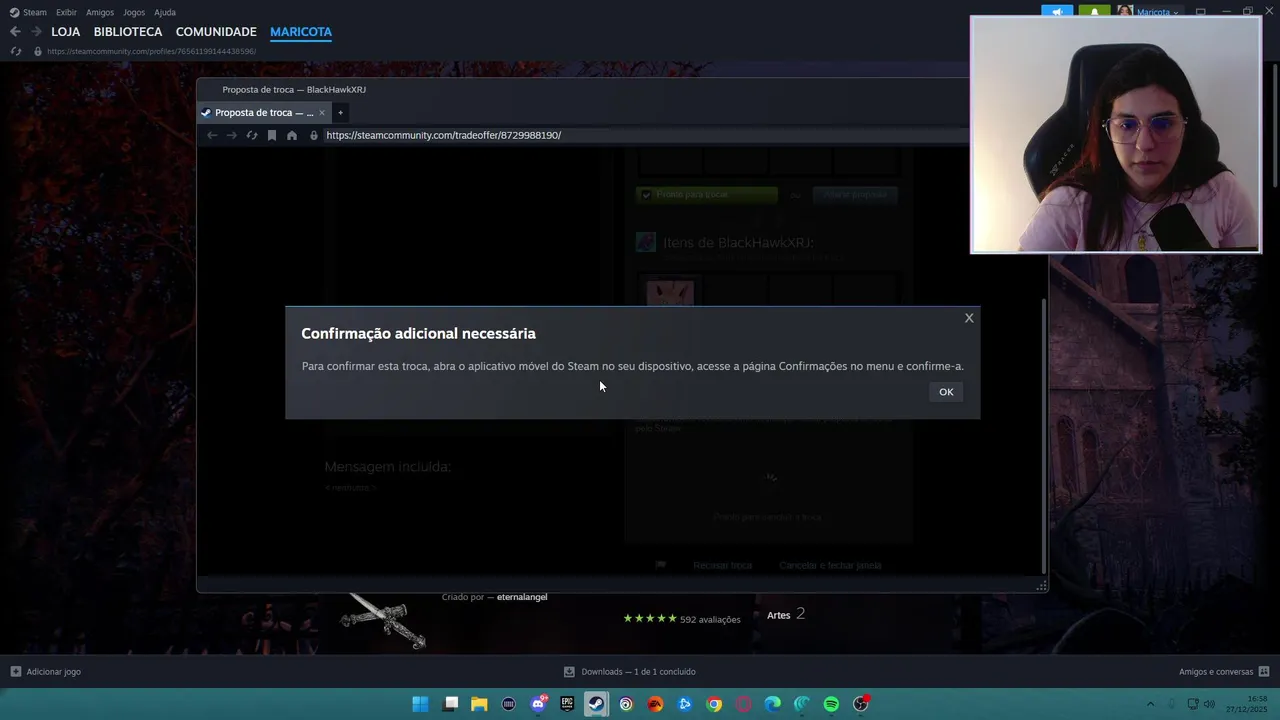This screenshot has height=720, width=1280.
Task: Go to home in trade window
Action: (x=292, y=135)
